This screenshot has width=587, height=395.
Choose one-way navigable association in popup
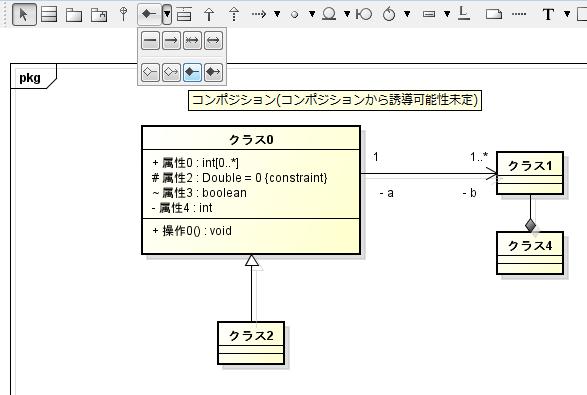[171, 40]
